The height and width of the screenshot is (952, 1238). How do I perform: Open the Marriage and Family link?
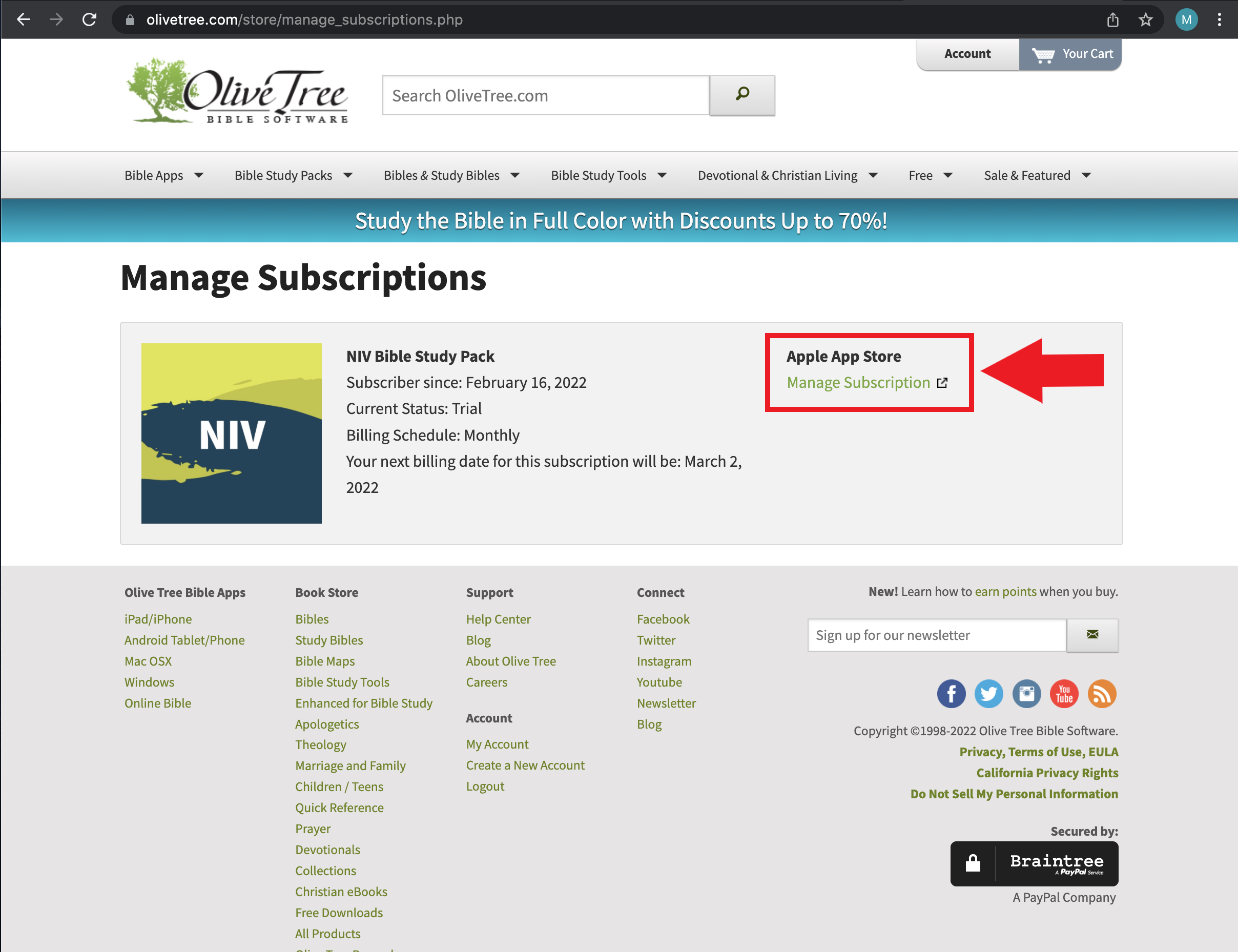pyautogui.click(x=350, y=765)
